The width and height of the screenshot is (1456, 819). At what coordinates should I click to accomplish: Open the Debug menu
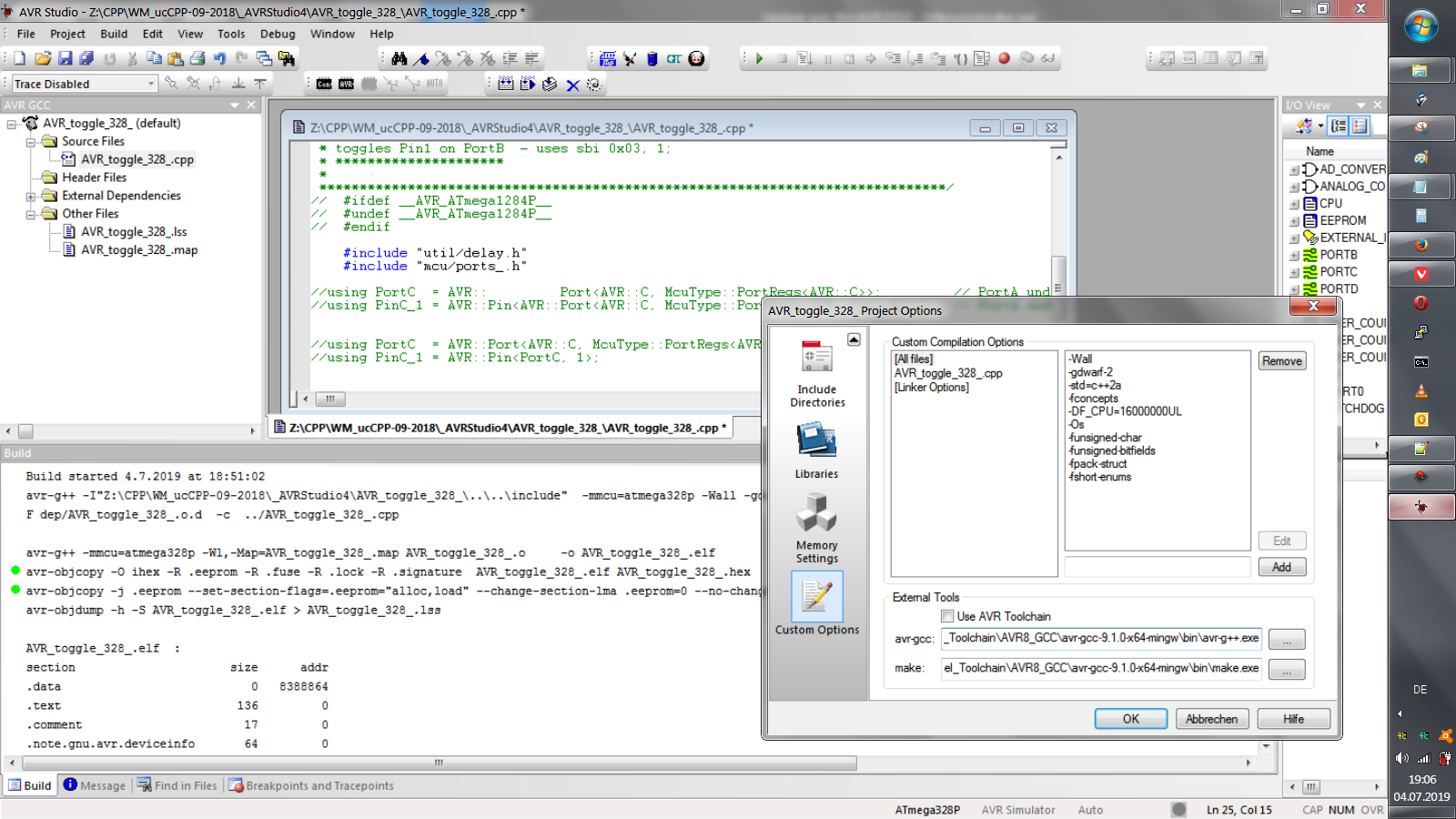pos(278,34)
